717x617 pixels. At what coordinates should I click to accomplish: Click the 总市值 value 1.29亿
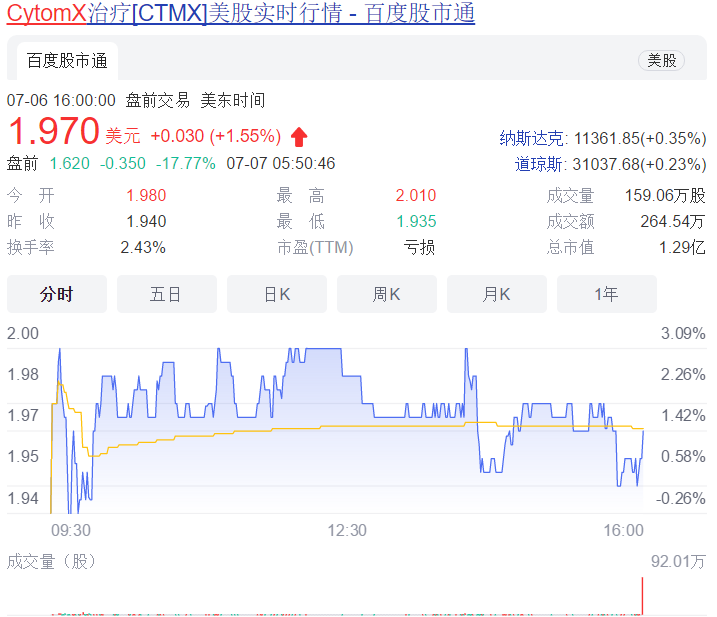(x=682, y=247)
